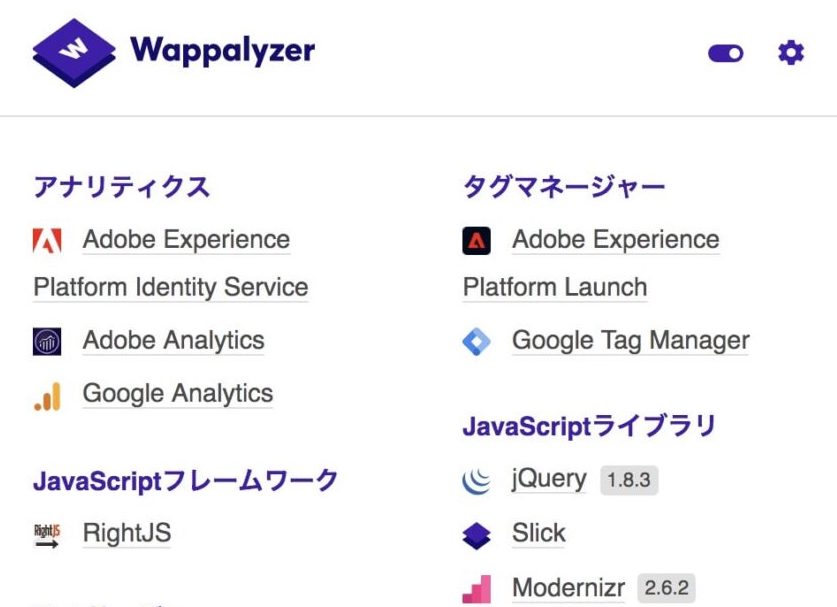Open the Slick technology link
837x607 pixels.
coord(539,533)
